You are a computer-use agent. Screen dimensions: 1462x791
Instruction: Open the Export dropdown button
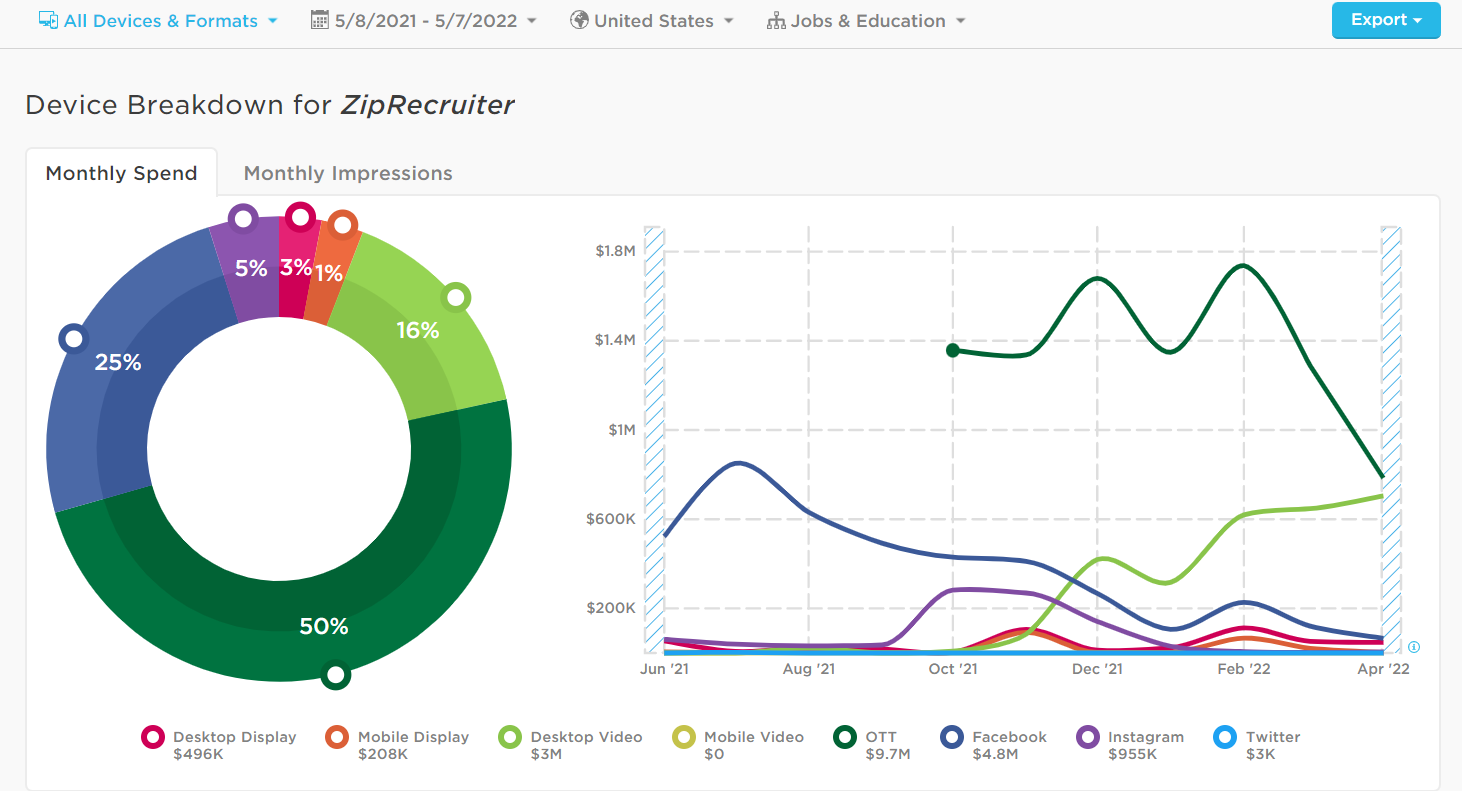[x=1386, y=20]
